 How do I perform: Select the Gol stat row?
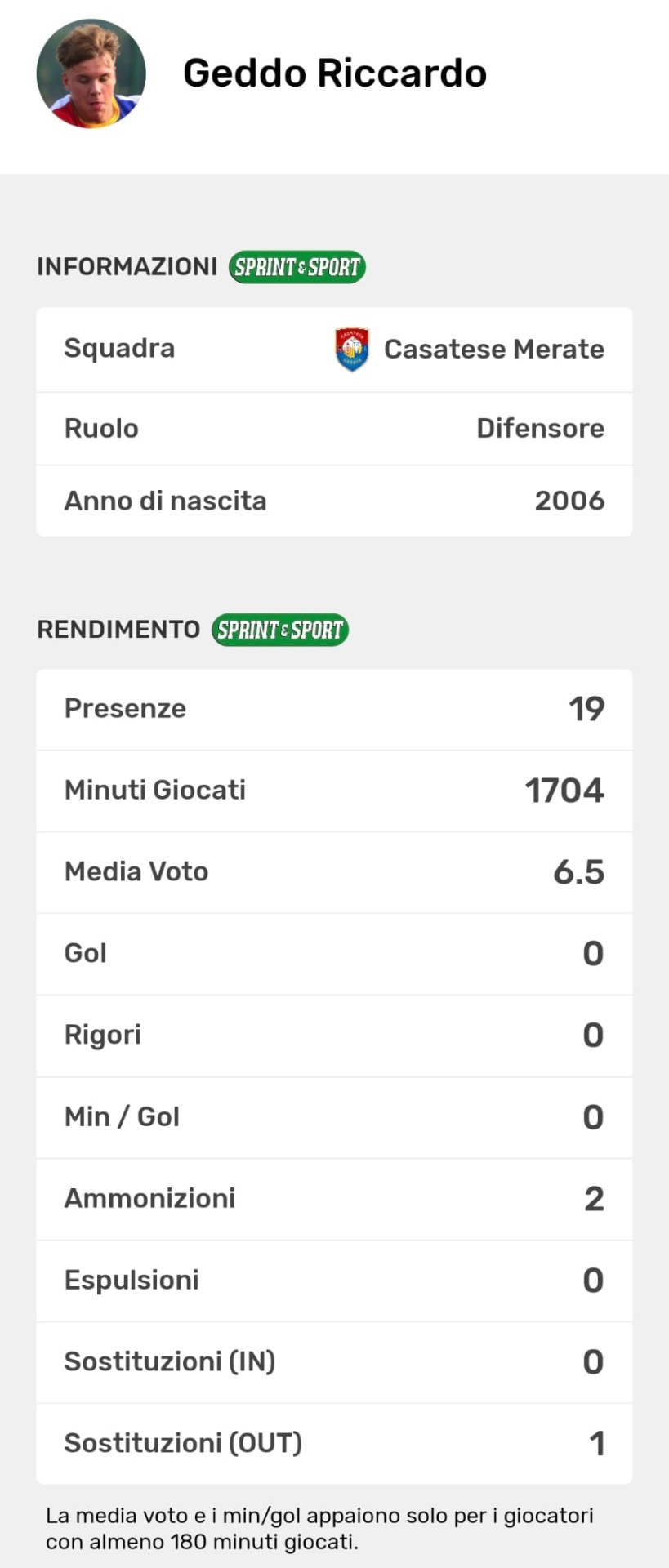click(334, 954)
